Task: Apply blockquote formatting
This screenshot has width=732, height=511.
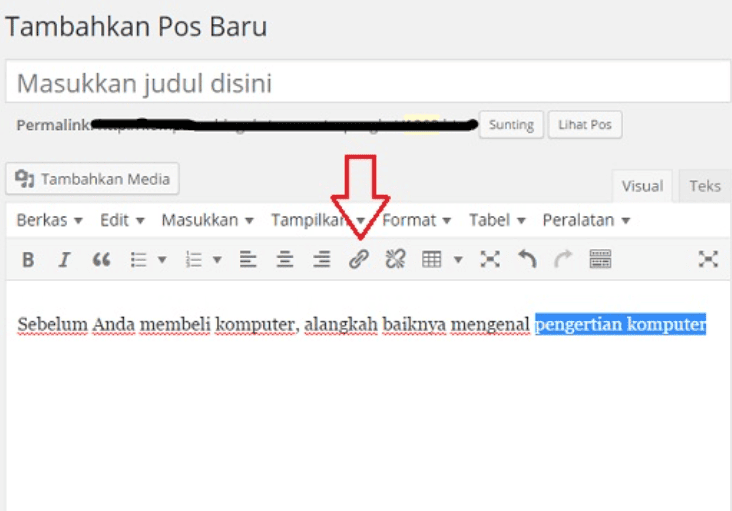Action: 101,259
